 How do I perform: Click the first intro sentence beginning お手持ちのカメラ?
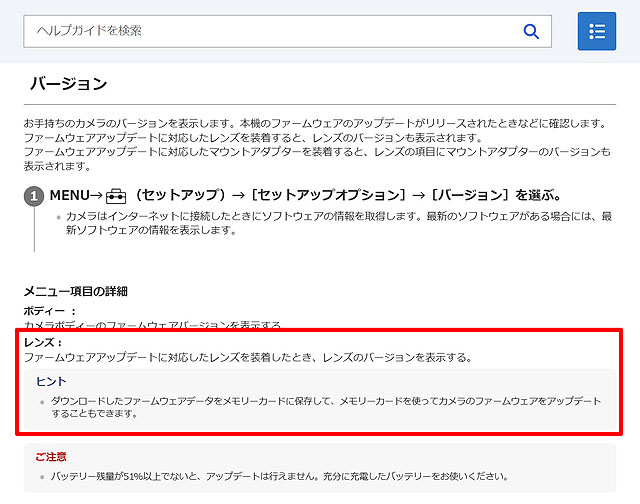coord(314,123)
